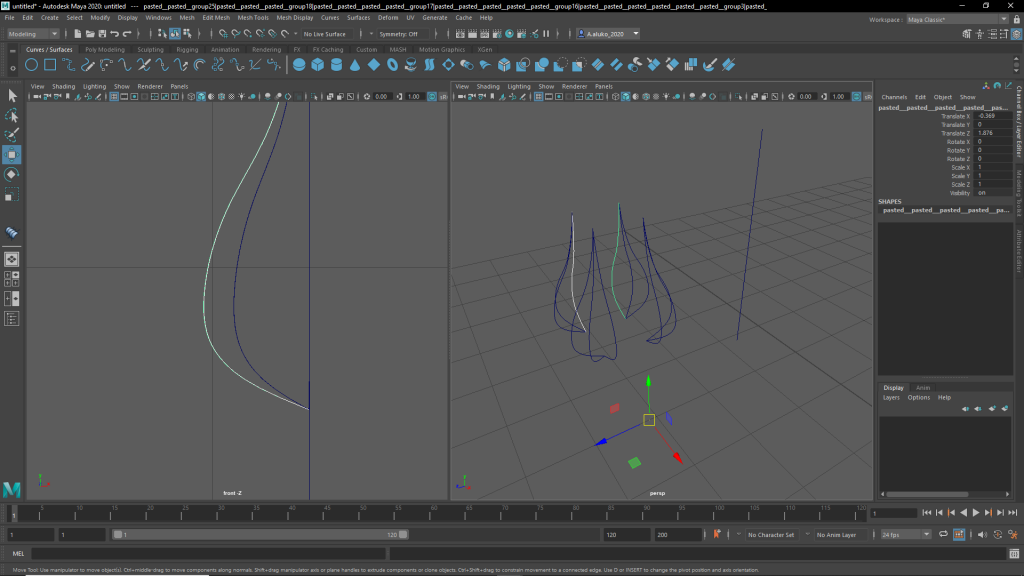This screenshot has height=576, width=1024.
Task: Create a NURBS cone from shelf
Action: coord(355,65)
